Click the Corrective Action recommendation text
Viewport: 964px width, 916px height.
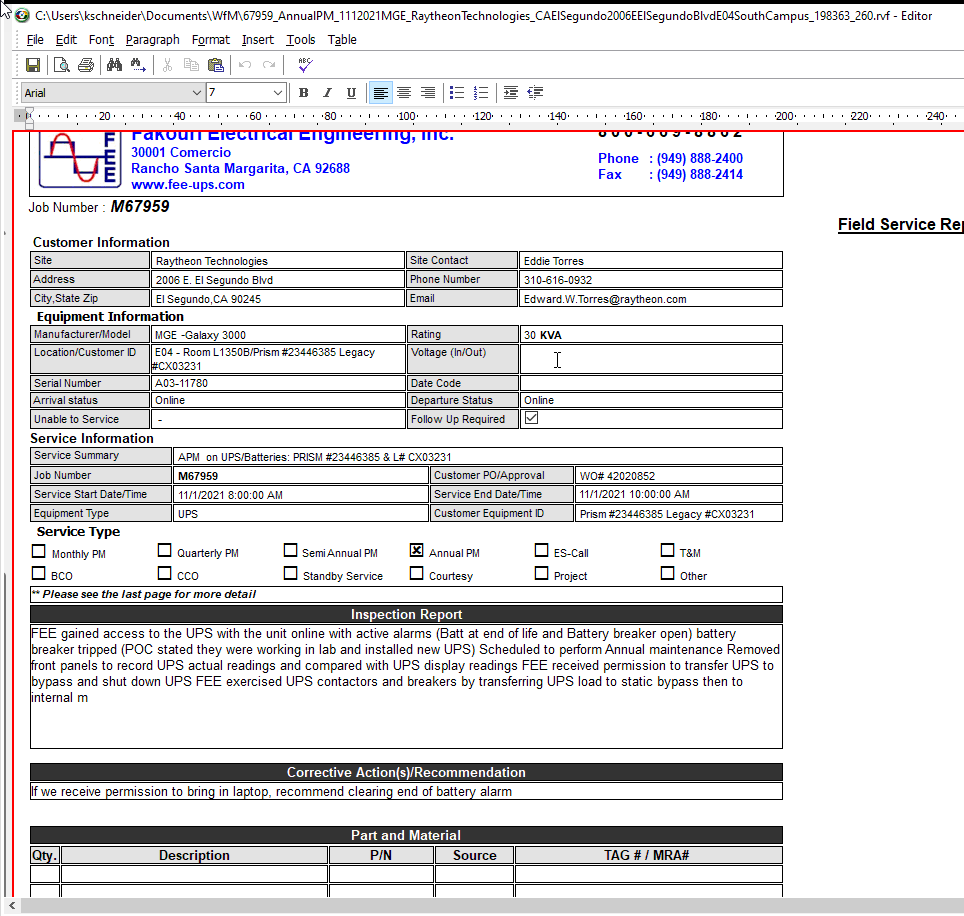271,792
